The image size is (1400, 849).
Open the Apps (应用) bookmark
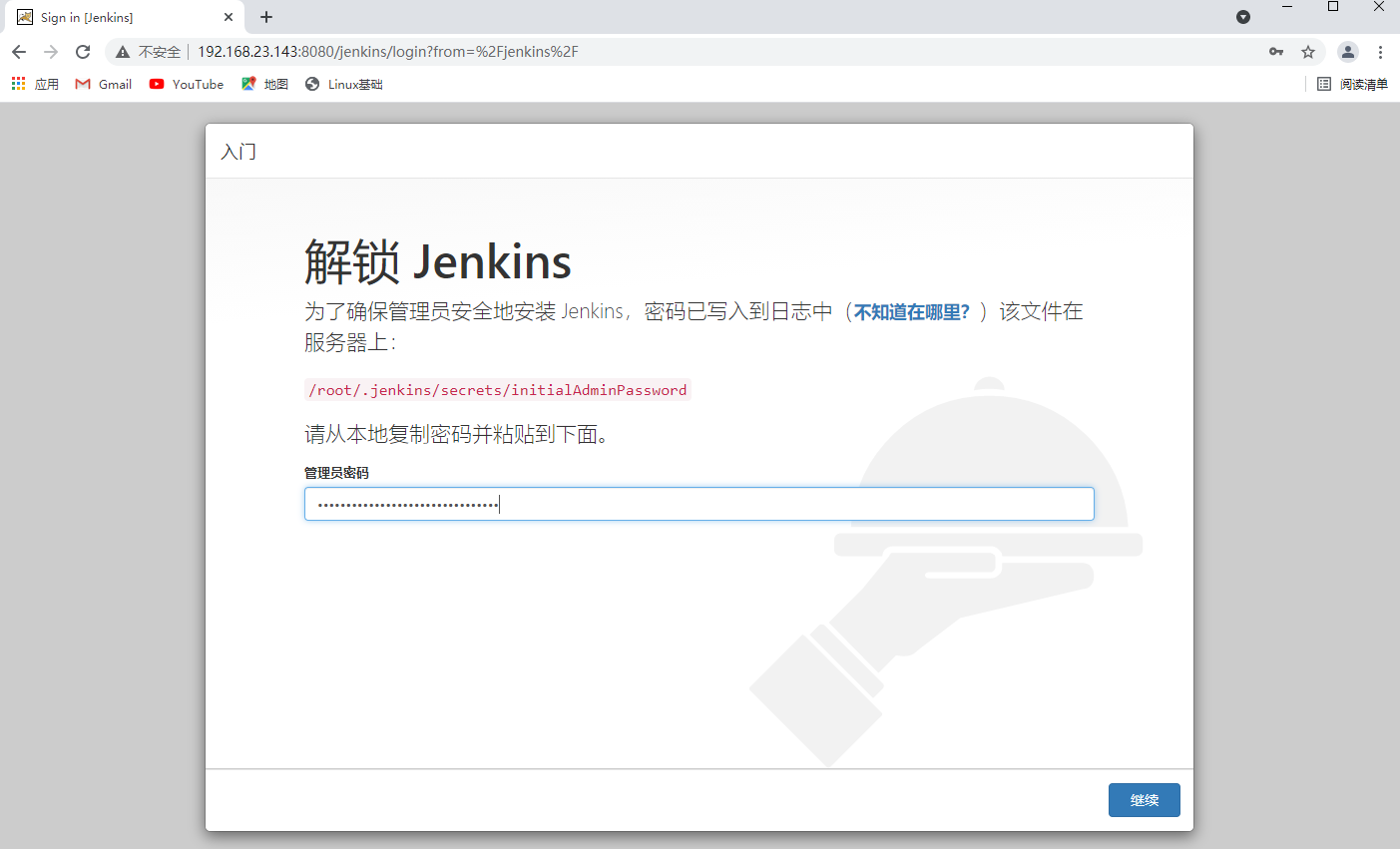pos(35,84)
